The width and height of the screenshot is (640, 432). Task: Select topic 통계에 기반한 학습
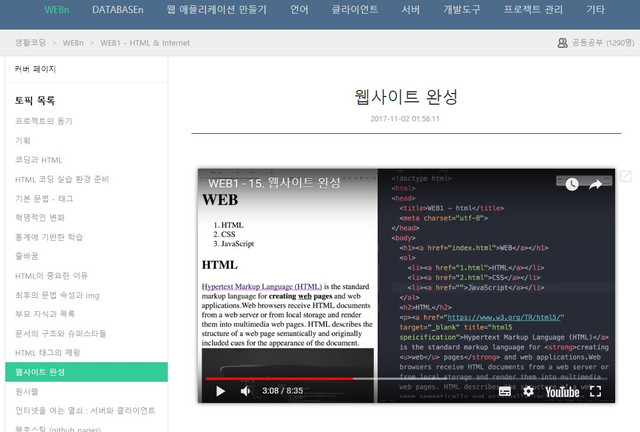pyautogui.click(x=49, y=237)
